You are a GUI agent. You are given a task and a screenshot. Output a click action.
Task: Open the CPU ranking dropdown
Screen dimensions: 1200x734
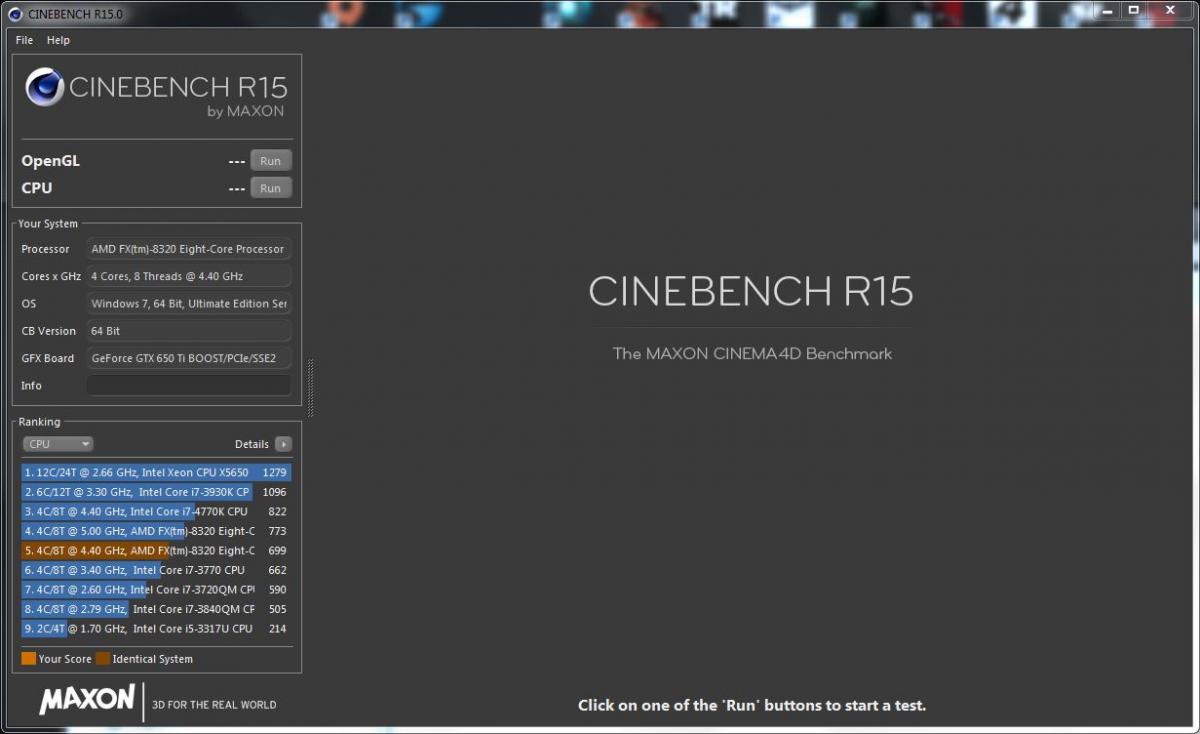point(58,444)
